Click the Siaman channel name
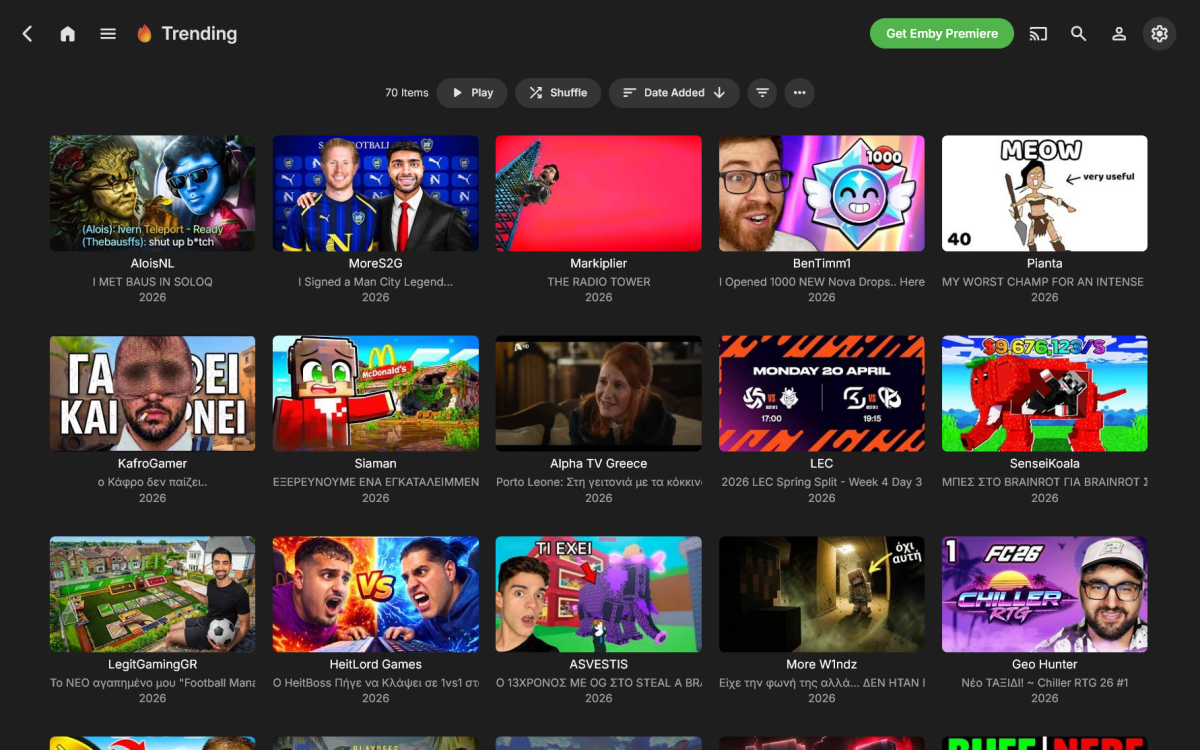Image resolution: width=1200 pixels, height=750 pixels. (x=376, y=464)
